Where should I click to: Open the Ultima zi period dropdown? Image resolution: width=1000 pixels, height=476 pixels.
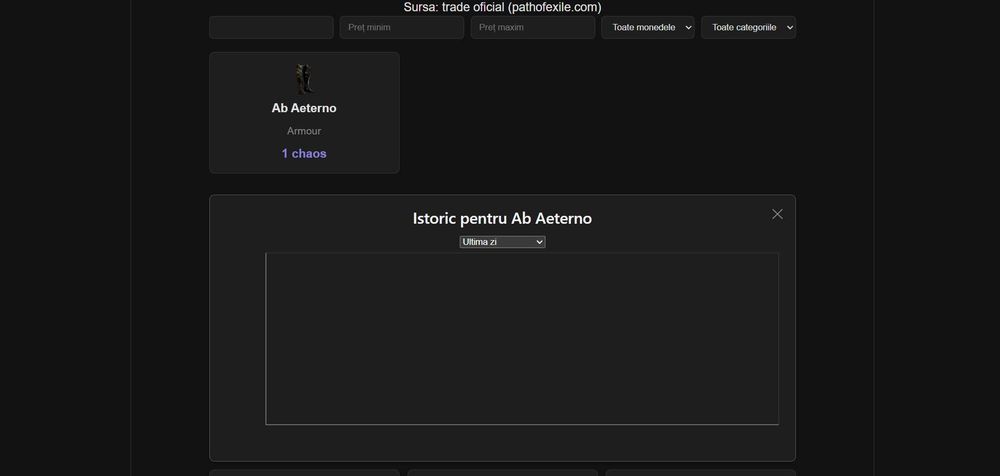click(x=503, y=242)
